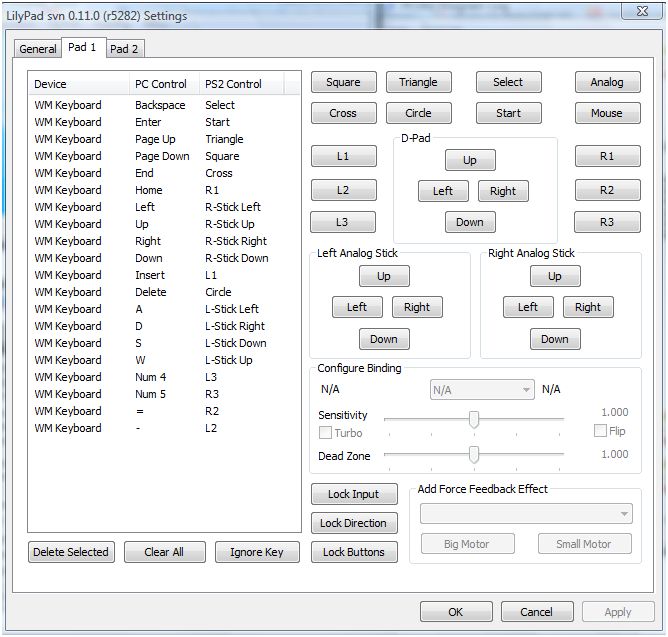Click Right Analog Stick Right button

point(588,307)
